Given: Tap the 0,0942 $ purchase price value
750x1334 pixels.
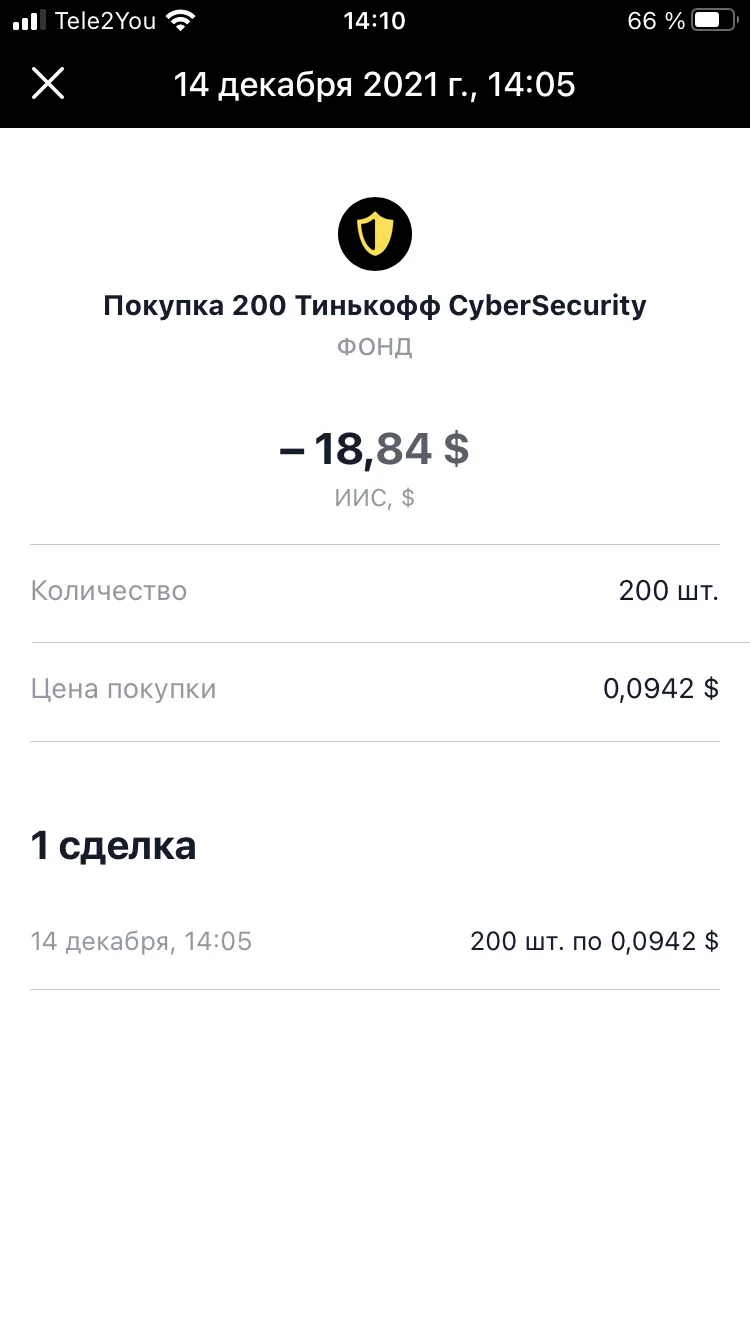Looking at the screenshot, I should tap(661, 689).
